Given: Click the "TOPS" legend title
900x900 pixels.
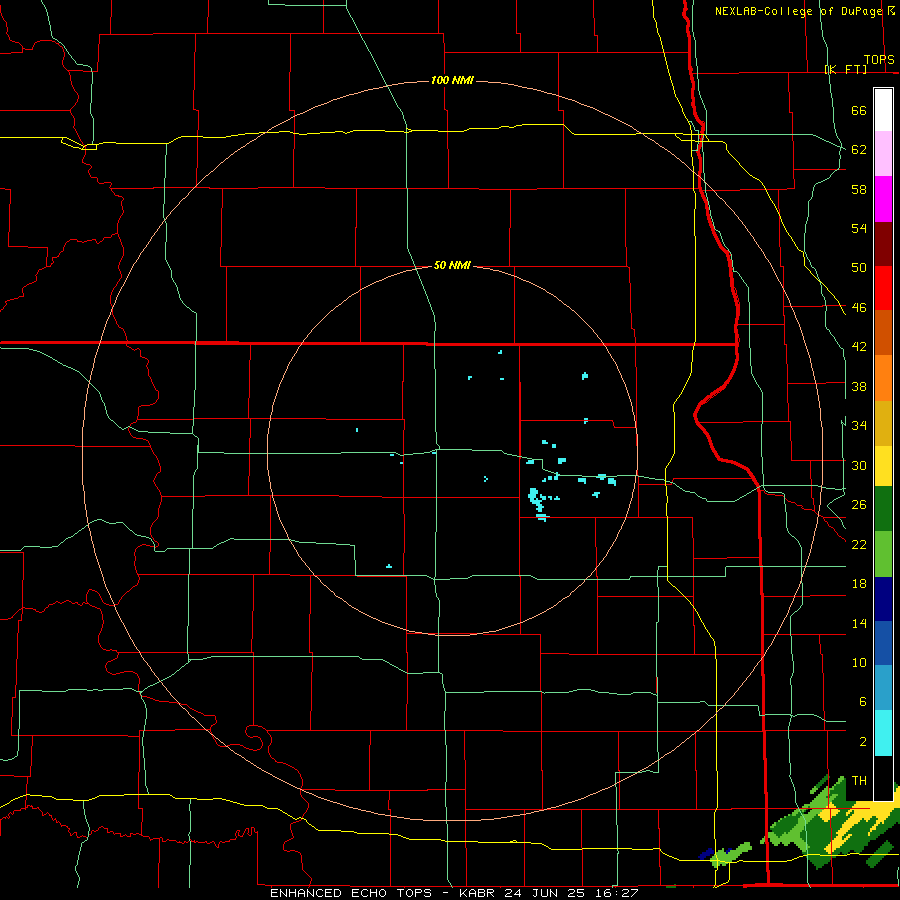Looking at the screenshot, I should pos(879,60).
